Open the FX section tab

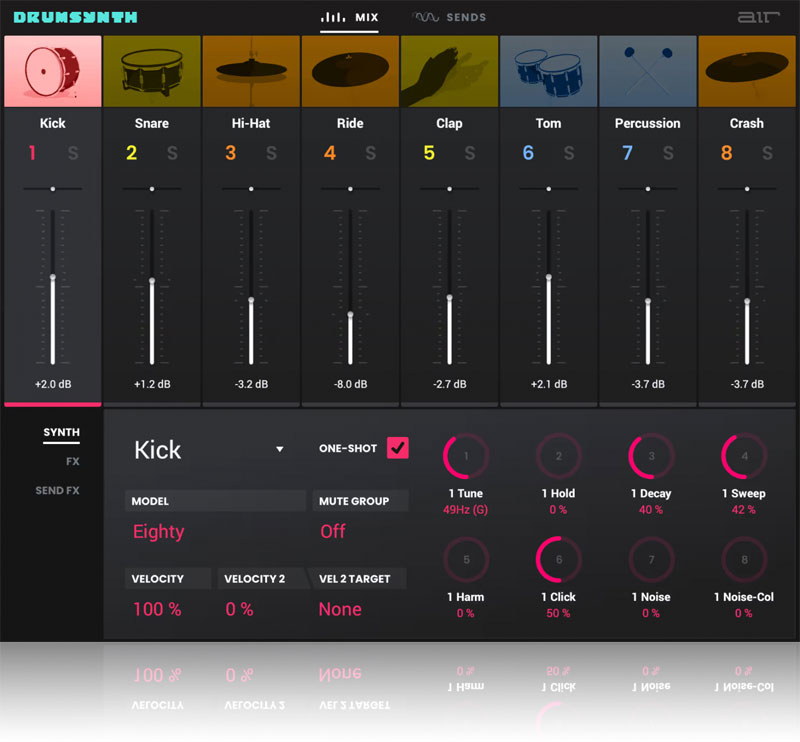pos(72,462)
